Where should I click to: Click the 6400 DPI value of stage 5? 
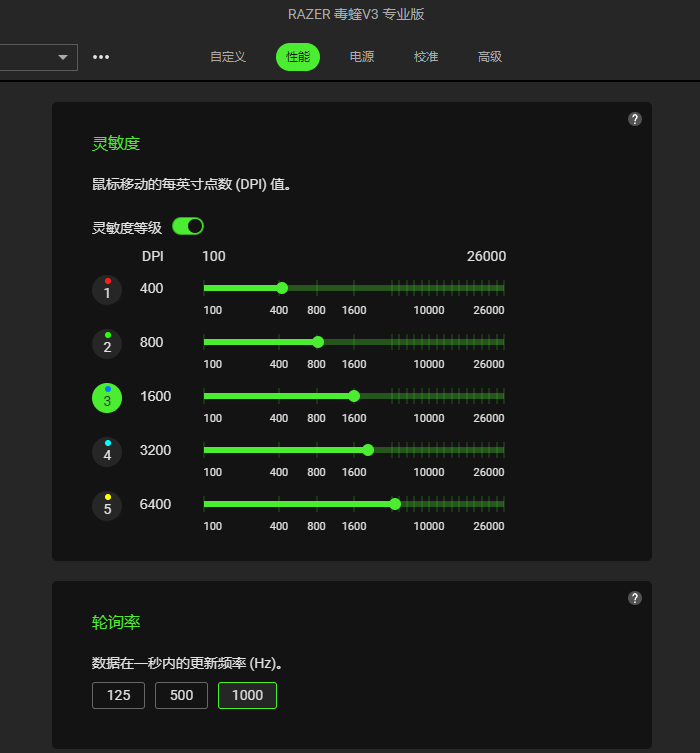(155, 504)
